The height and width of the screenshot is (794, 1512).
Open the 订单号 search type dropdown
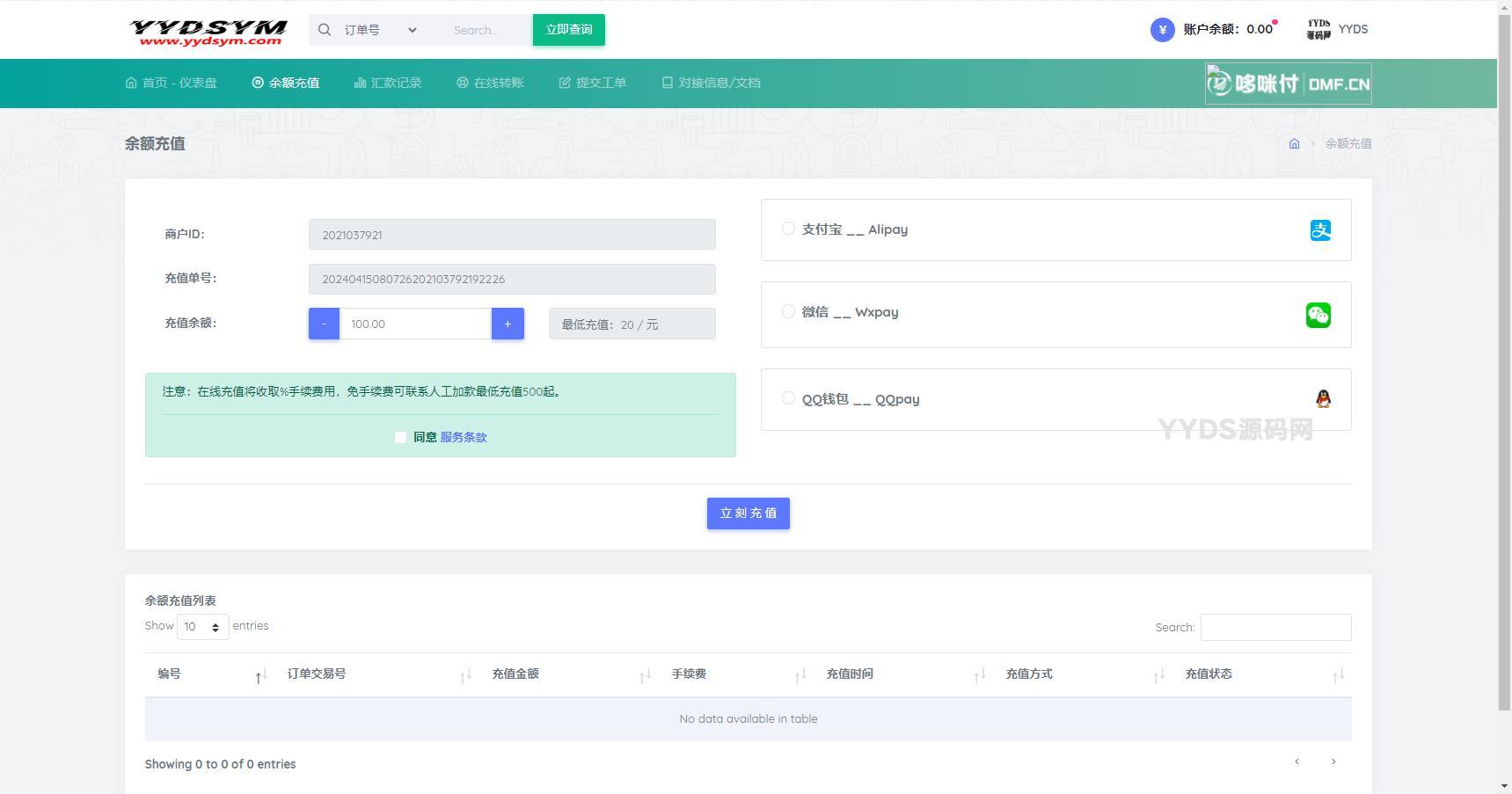(380, 30)
